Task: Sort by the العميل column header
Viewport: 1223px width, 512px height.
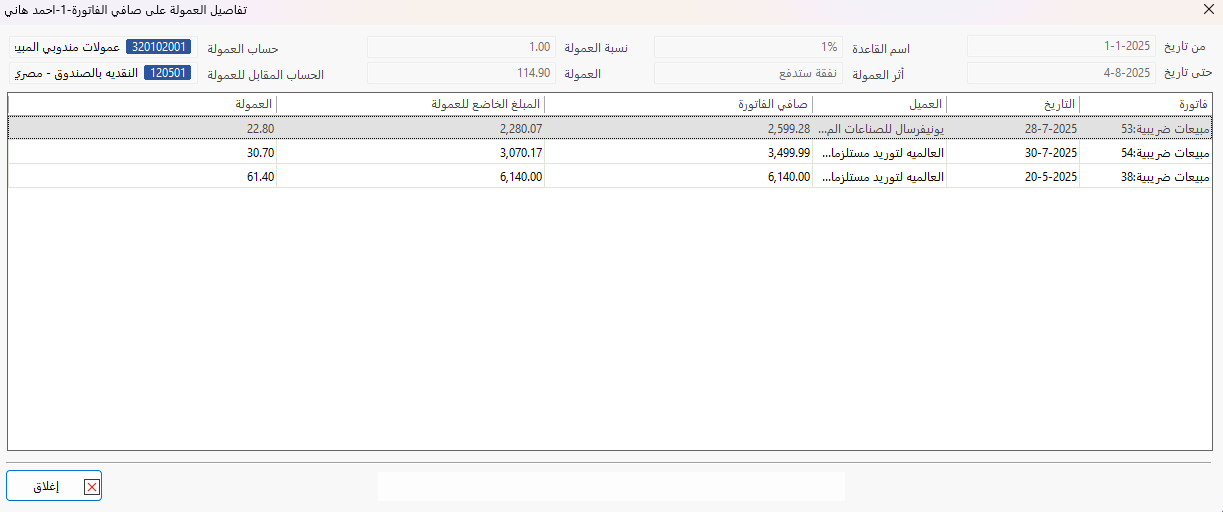Action: (x=879, y=103)
